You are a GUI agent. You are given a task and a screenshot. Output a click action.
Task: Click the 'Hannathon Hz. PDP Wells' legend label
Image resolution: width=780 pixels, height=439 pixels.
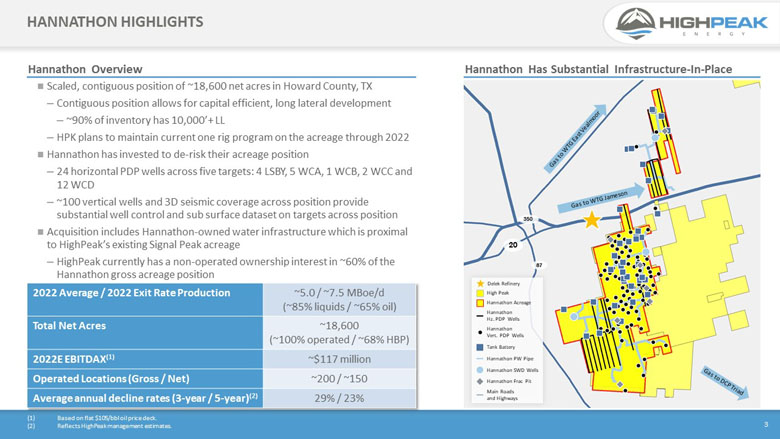(x=502, y=315)
